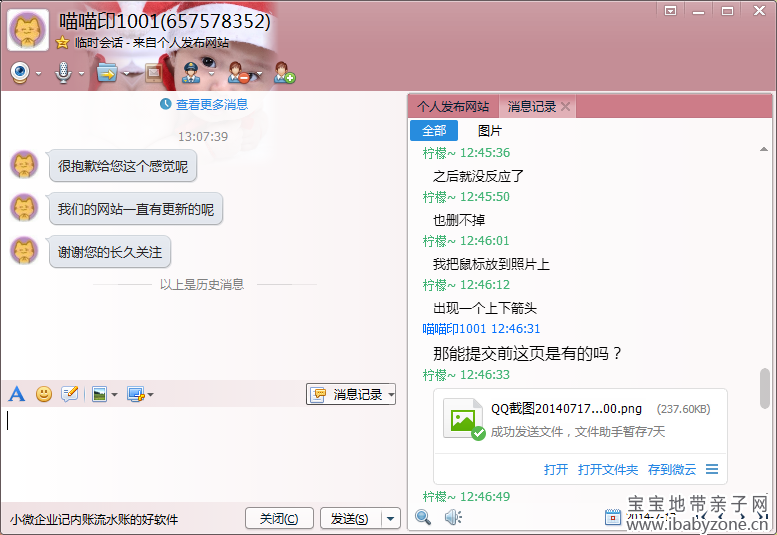Select the 图片 filter tab

pyautogui.click(x=490, y=131)
